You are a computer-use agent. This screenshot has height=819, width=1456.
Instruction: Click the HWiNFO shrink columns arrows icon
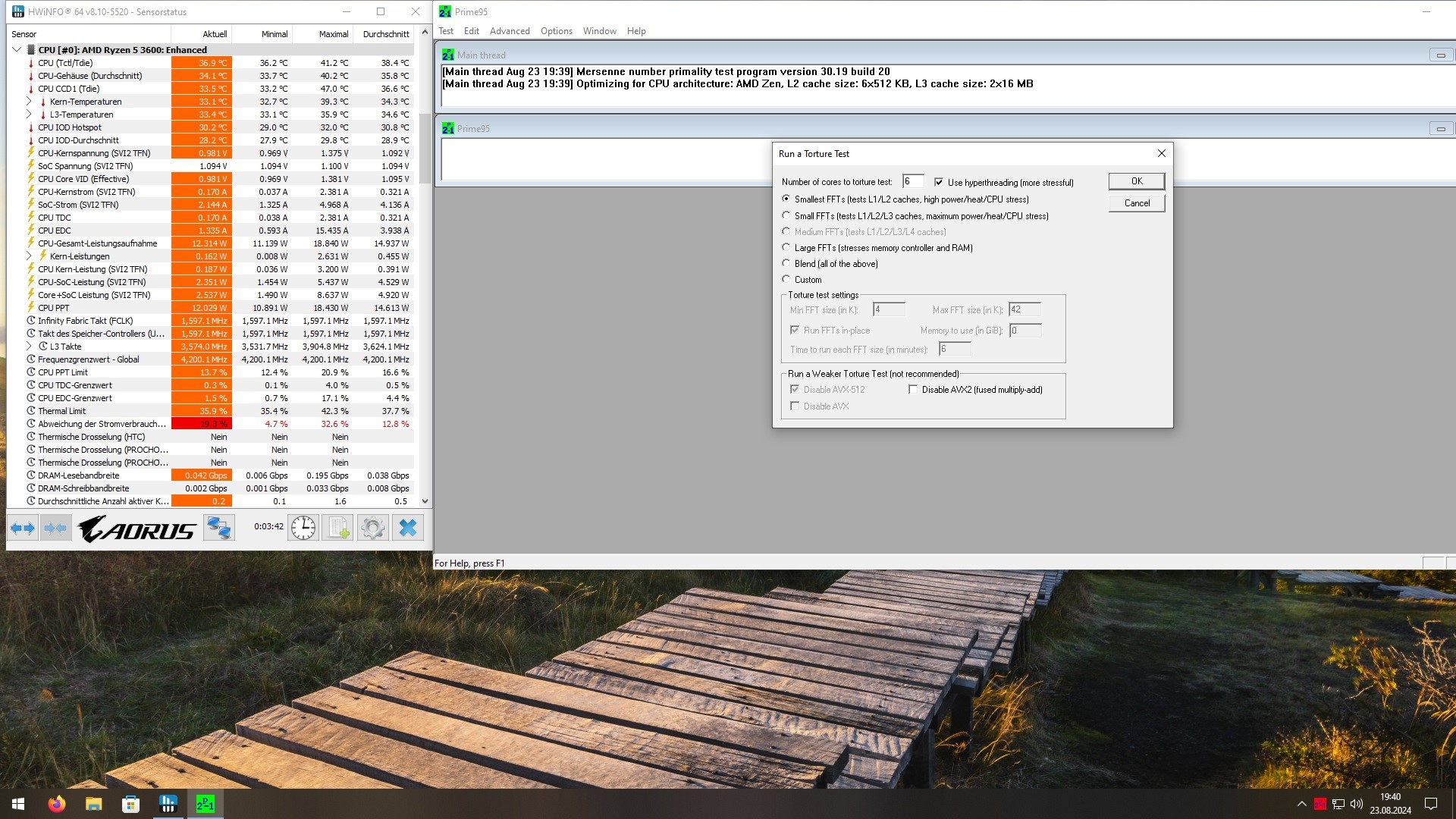coord(55,528)
